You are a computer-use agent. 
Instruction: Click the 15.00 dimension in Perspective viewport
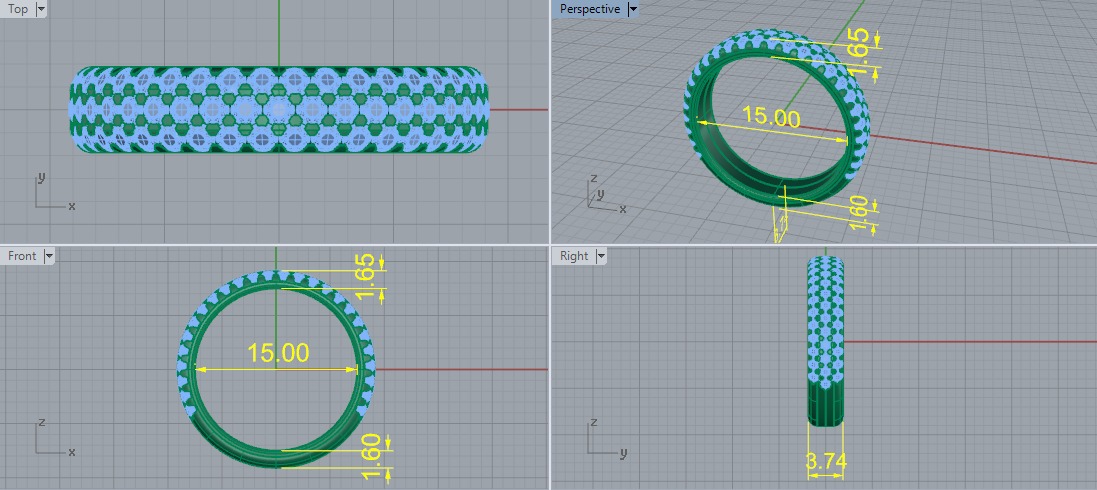click(x=771, y=116)
